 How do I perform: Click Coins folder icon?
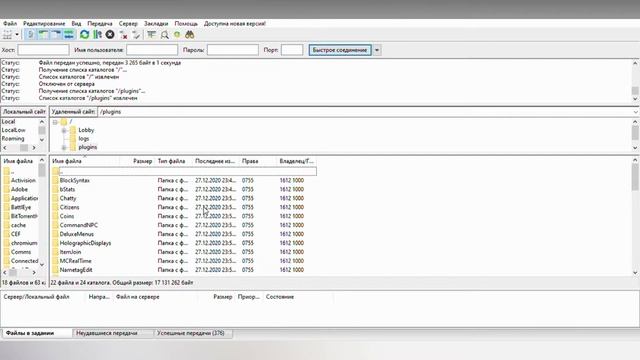[56, 216]
